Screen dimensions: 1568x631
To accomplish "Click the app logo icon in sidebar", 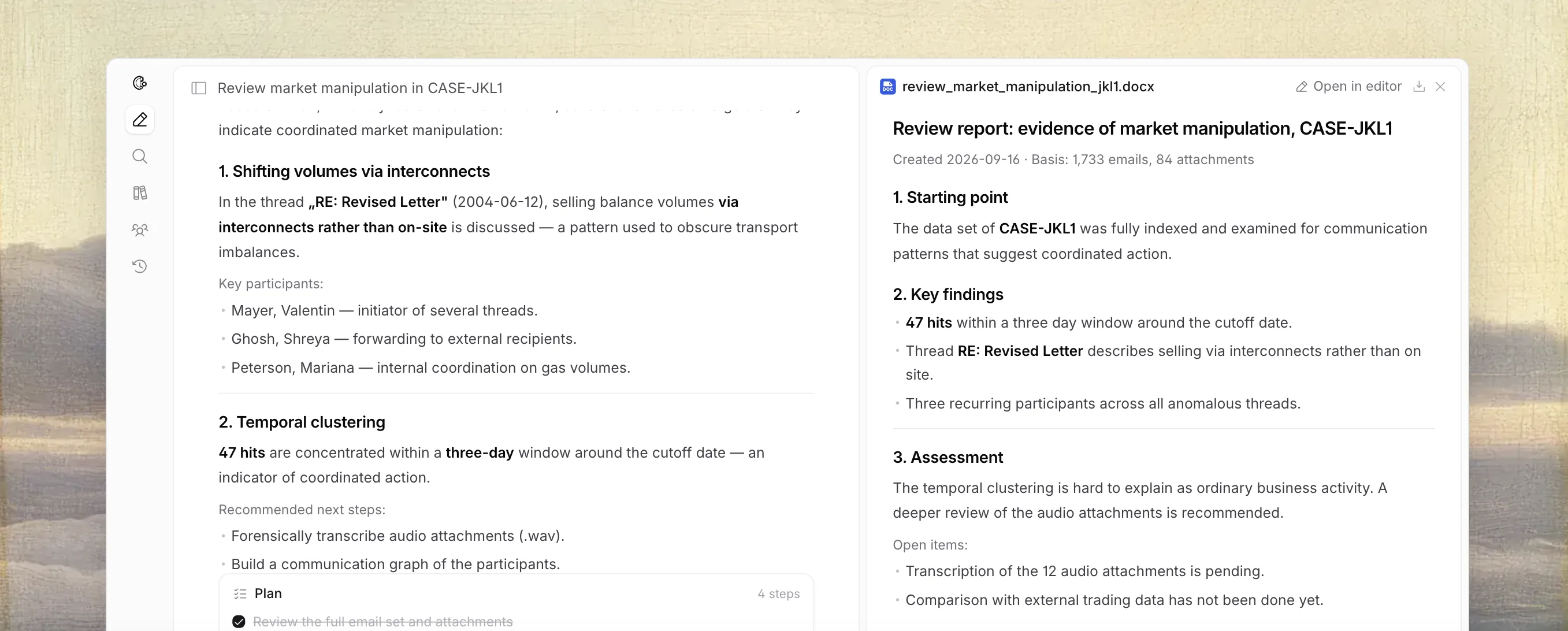I will coord(140,83).
